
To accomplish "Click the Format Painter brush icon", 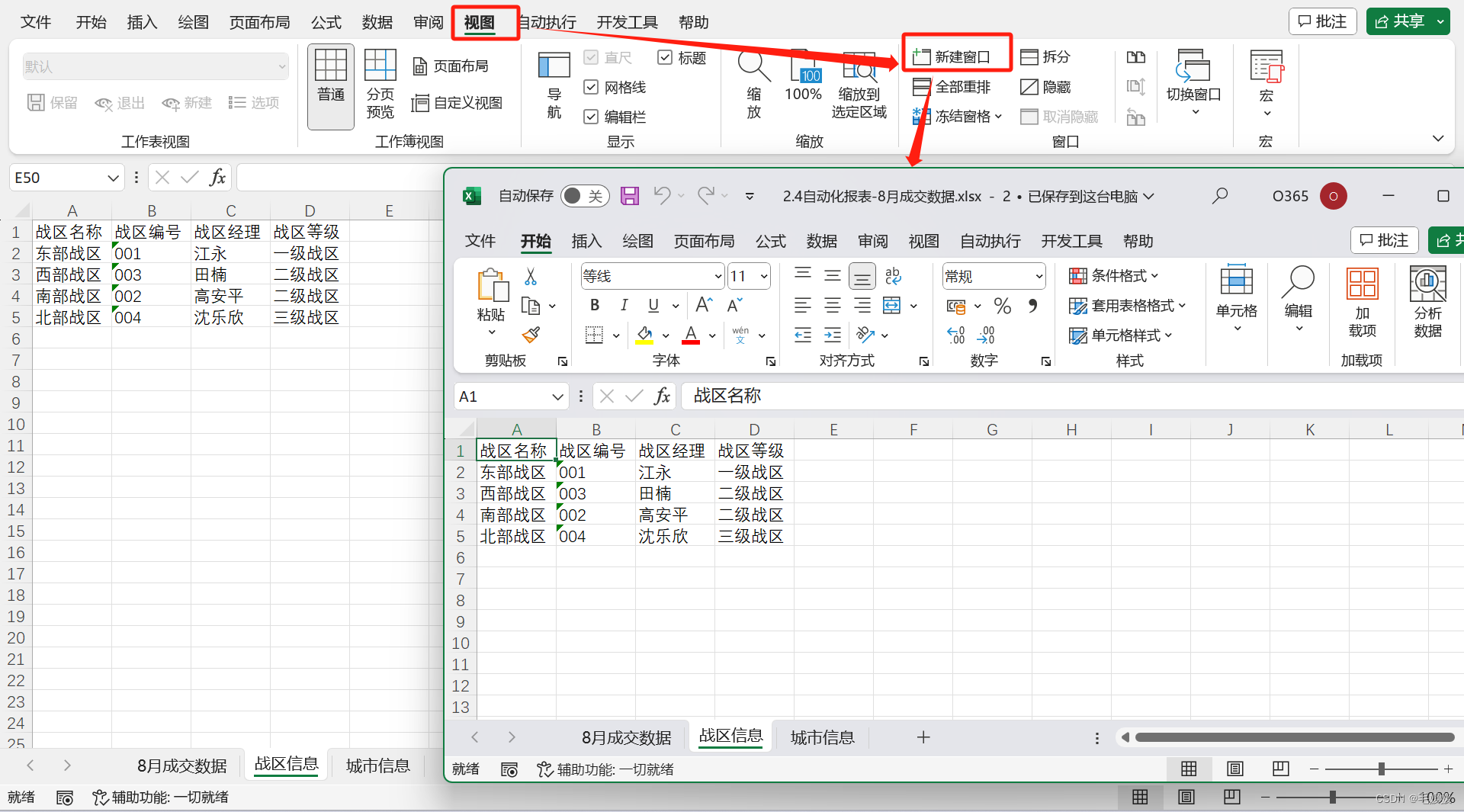I will (x=531, y=335).
